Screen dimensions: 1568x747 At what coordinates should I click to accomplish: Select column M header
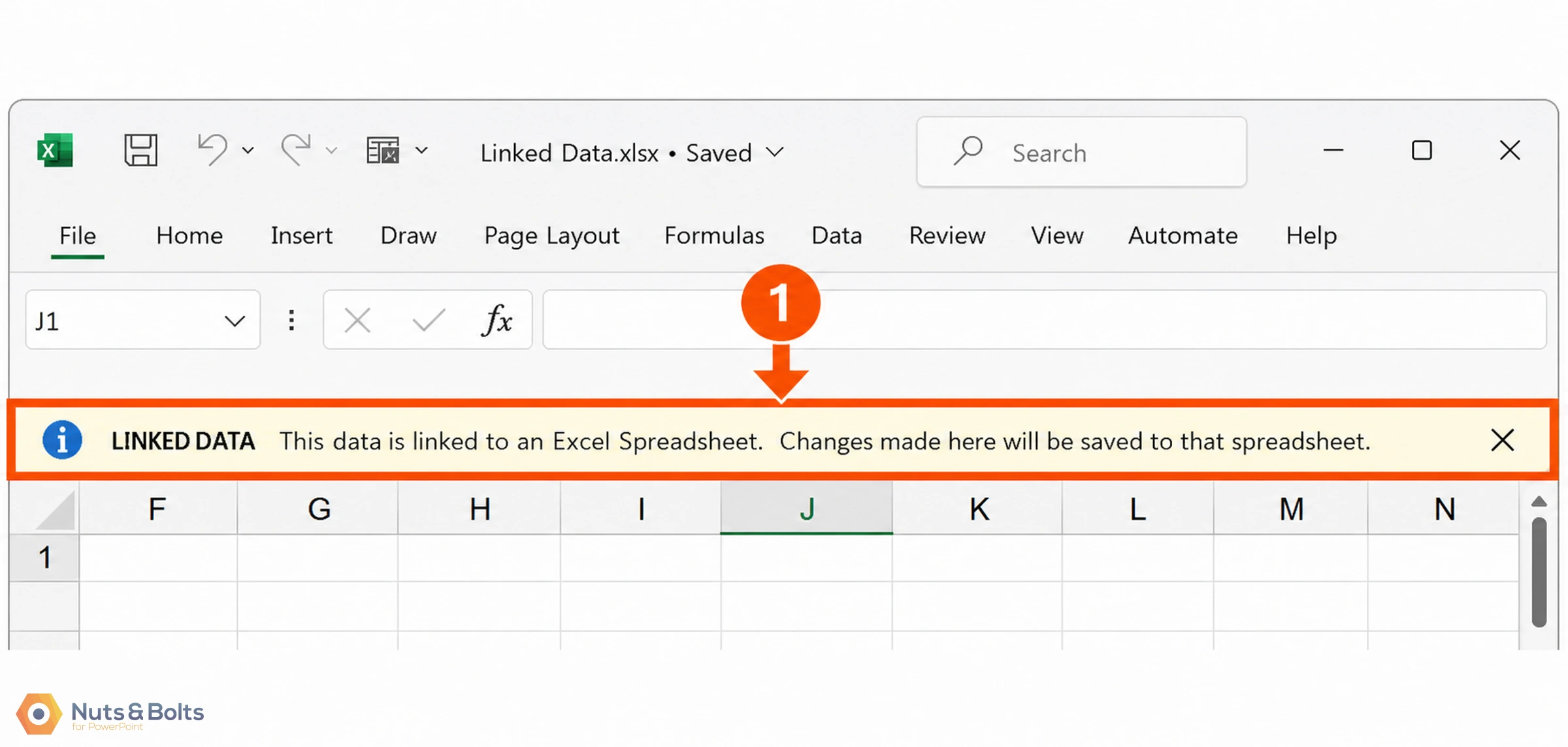(x=1291, y=509)
